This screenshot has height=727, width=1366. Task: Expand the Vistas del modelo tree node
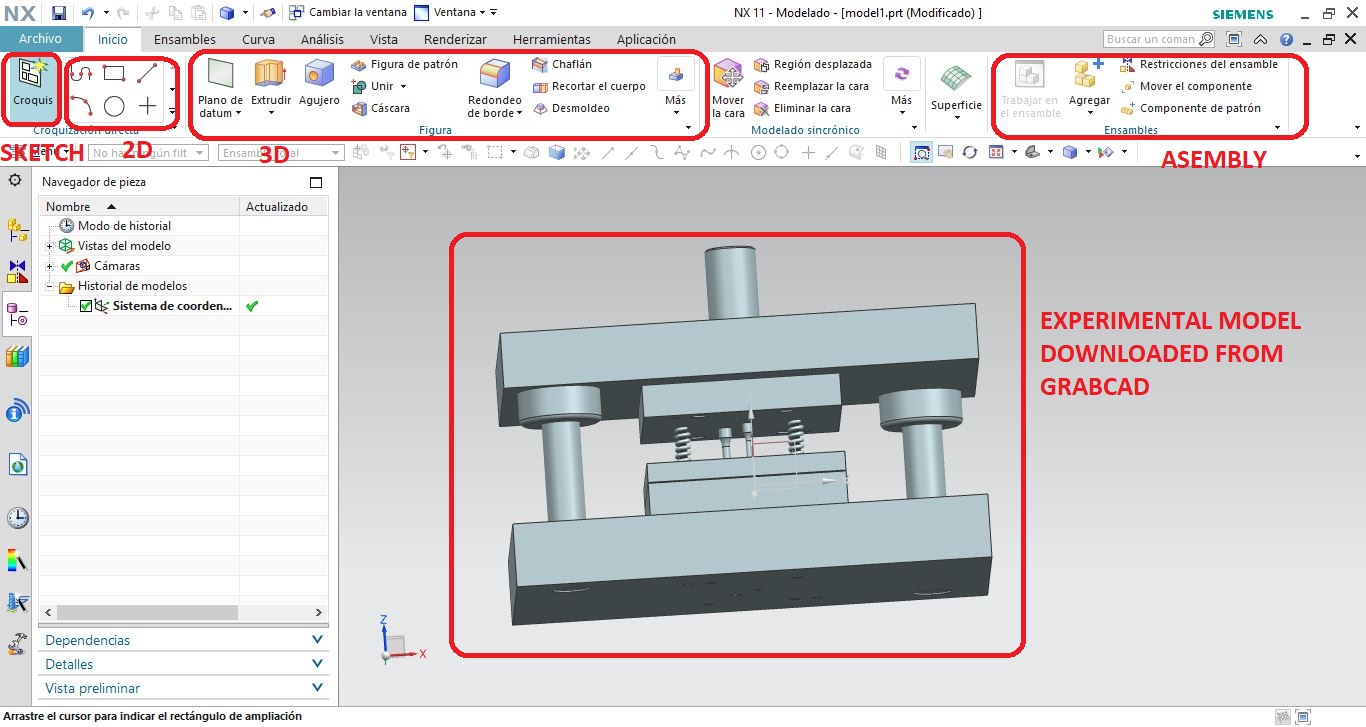pyautogui.click(x=50, y=246)
